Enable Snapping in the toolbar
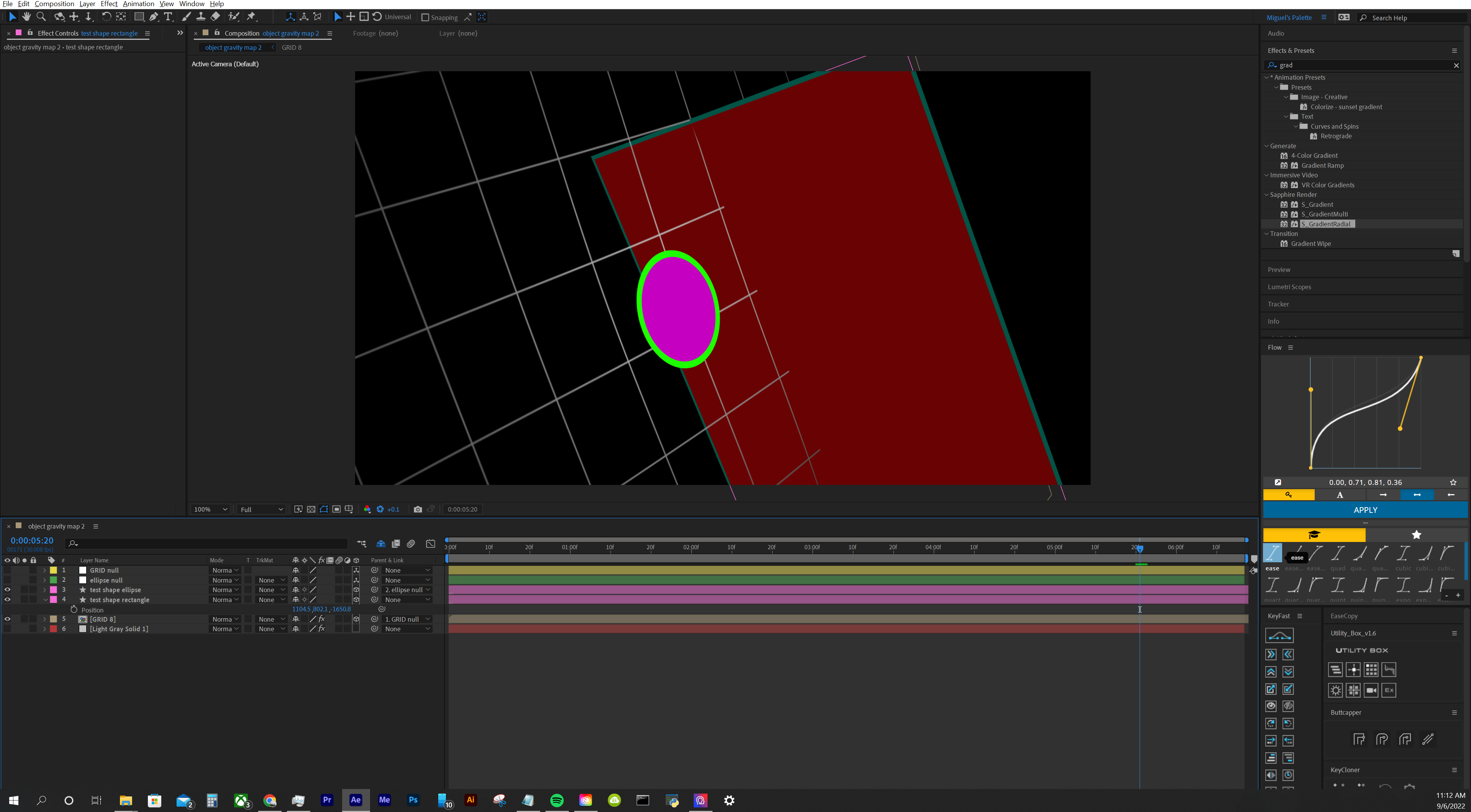Screen dimensions: 1471x812 click(x=425, y=16)
